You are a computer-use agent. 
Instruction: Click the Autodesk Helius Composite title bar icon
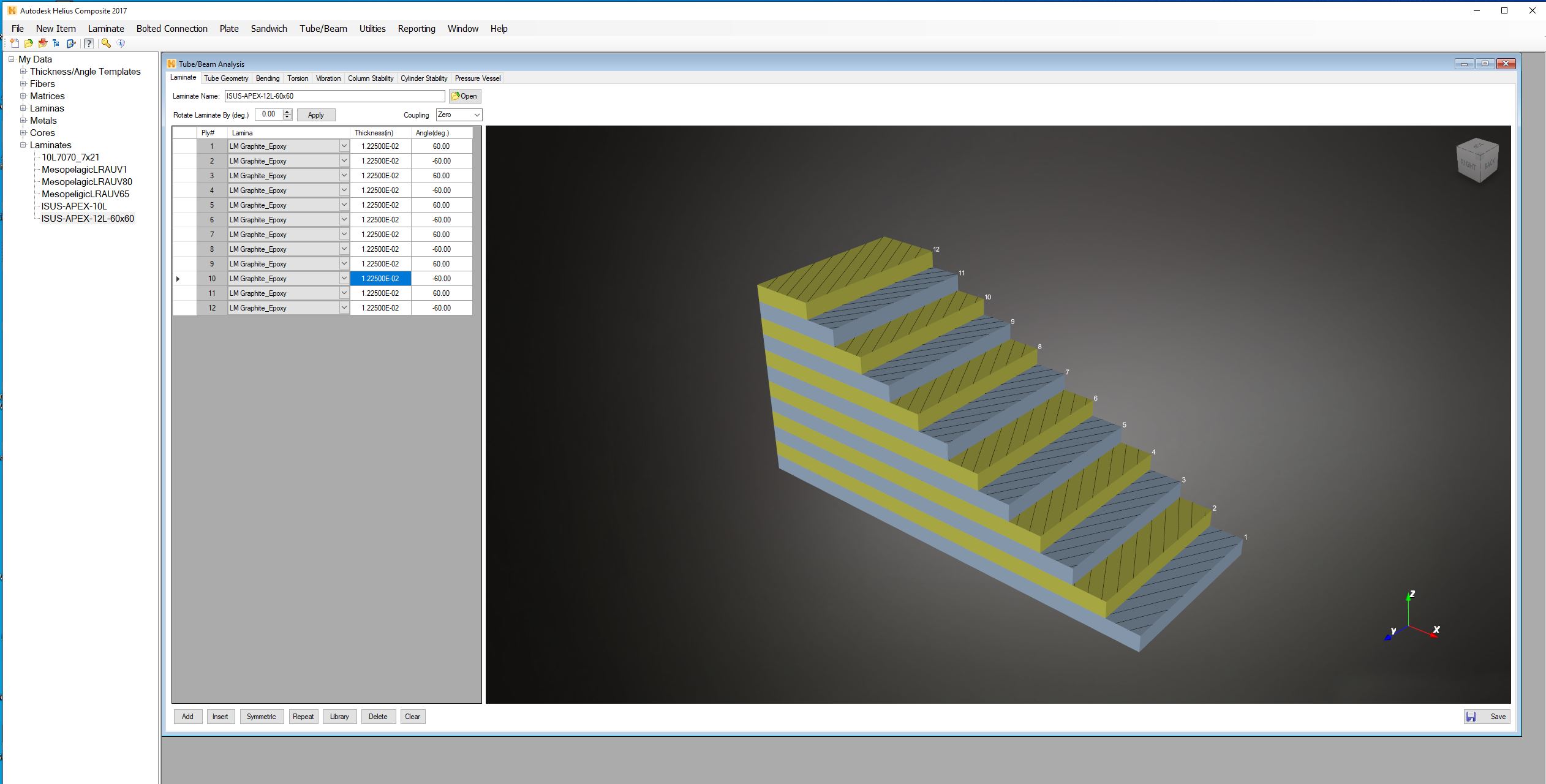pos(12,10)
